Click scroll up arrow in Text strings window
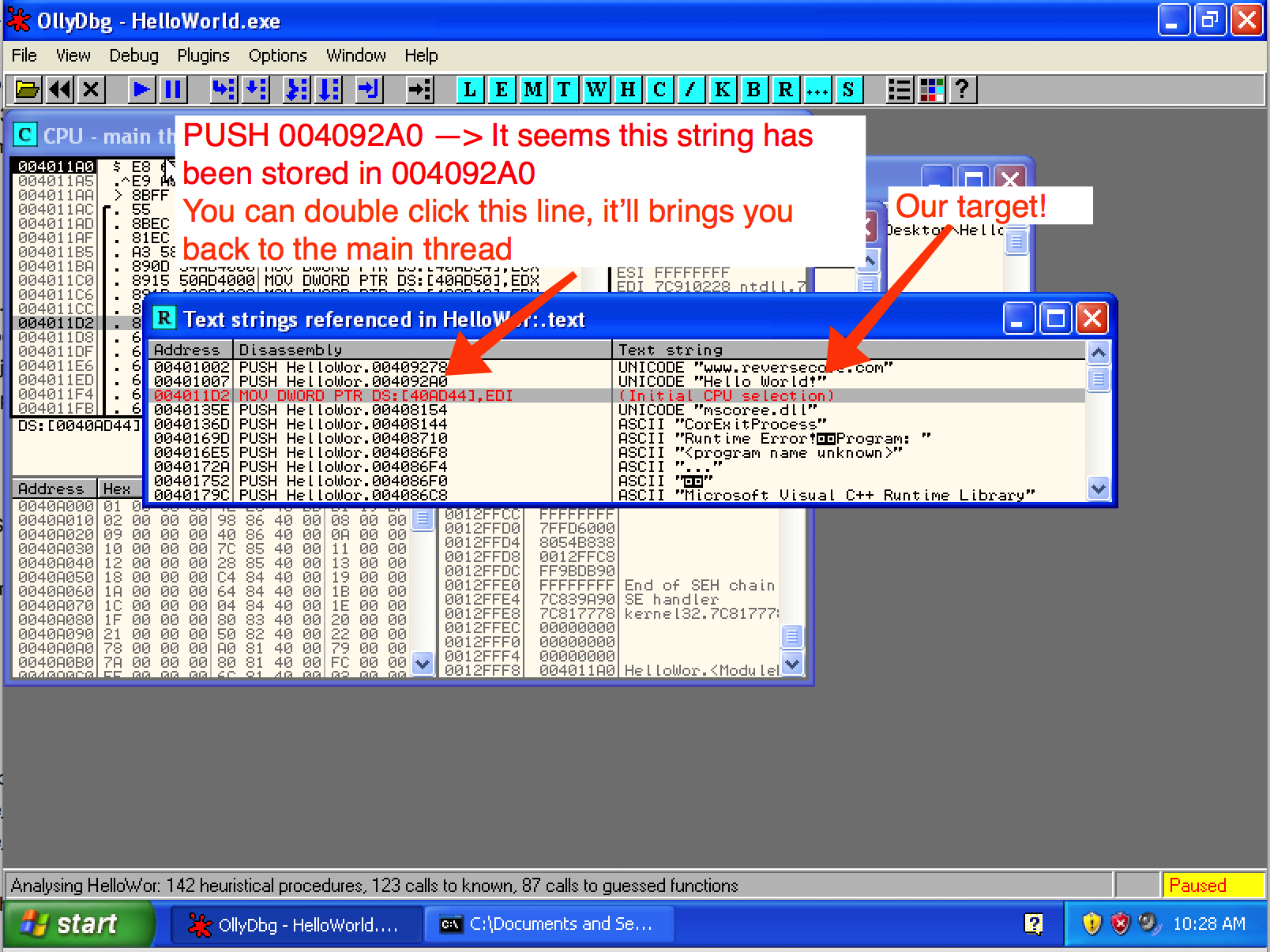 click(1098, 353)
